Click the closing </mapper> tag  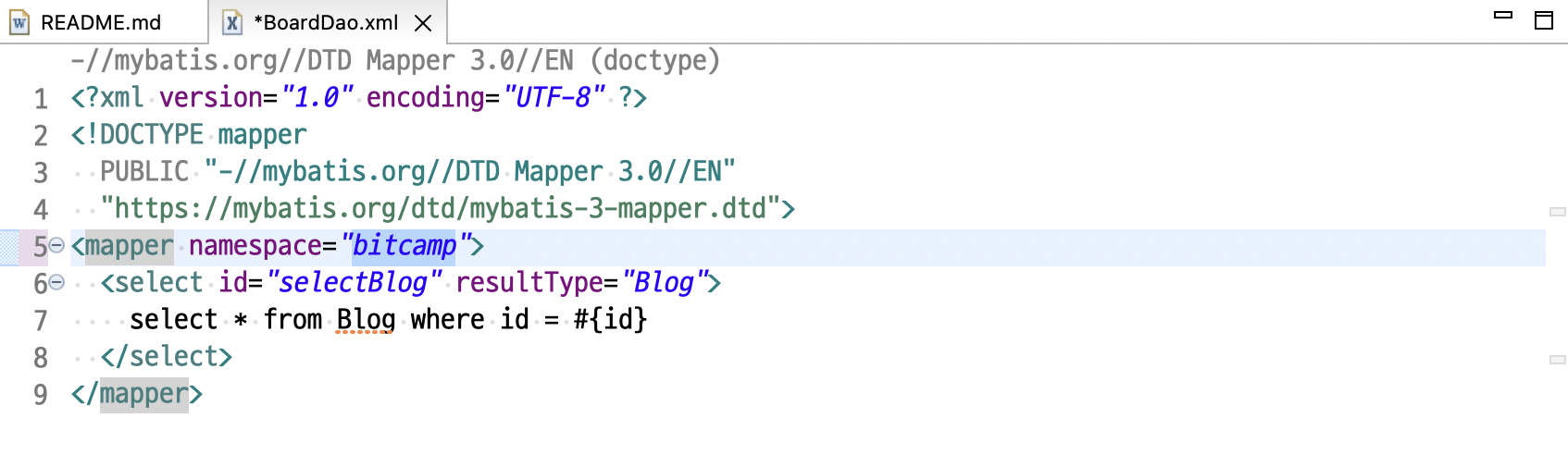click(x=136, y=394)
